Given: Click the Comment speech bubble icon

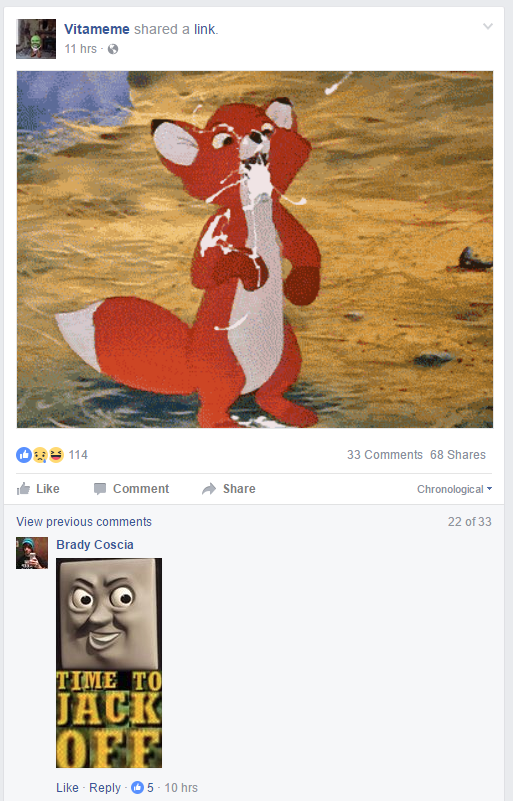Looking at the screenshot, I should point(100,489).
